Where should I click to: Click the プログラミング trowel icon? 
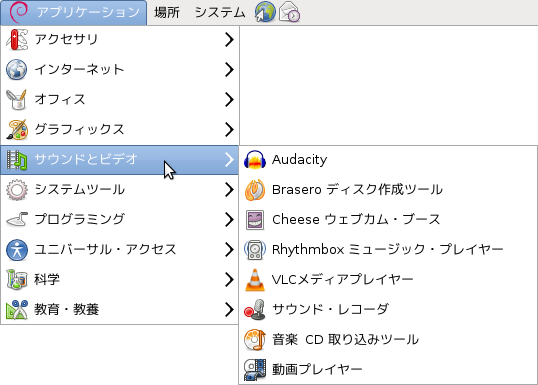[x=16, y=220]
